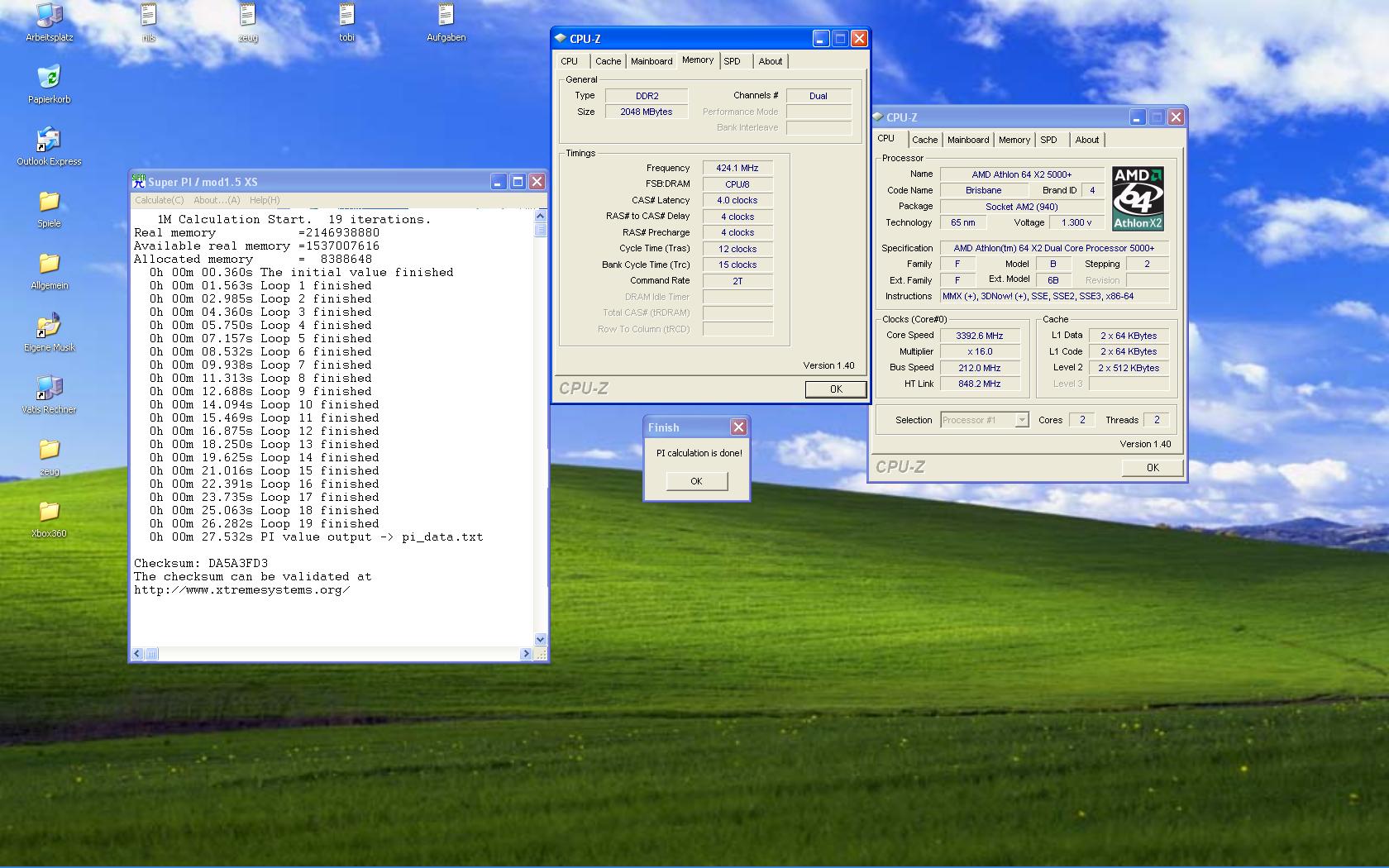Switch to Memory tab in processor CPU-Z window

pos(1014,140)
